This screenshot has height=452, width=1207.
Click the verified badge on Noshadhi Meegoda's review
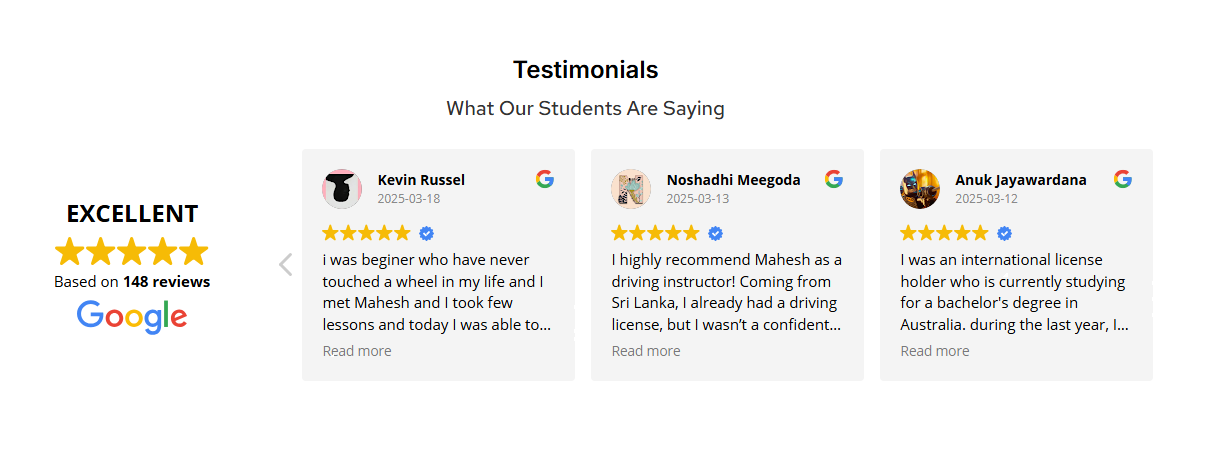[715, 233]
